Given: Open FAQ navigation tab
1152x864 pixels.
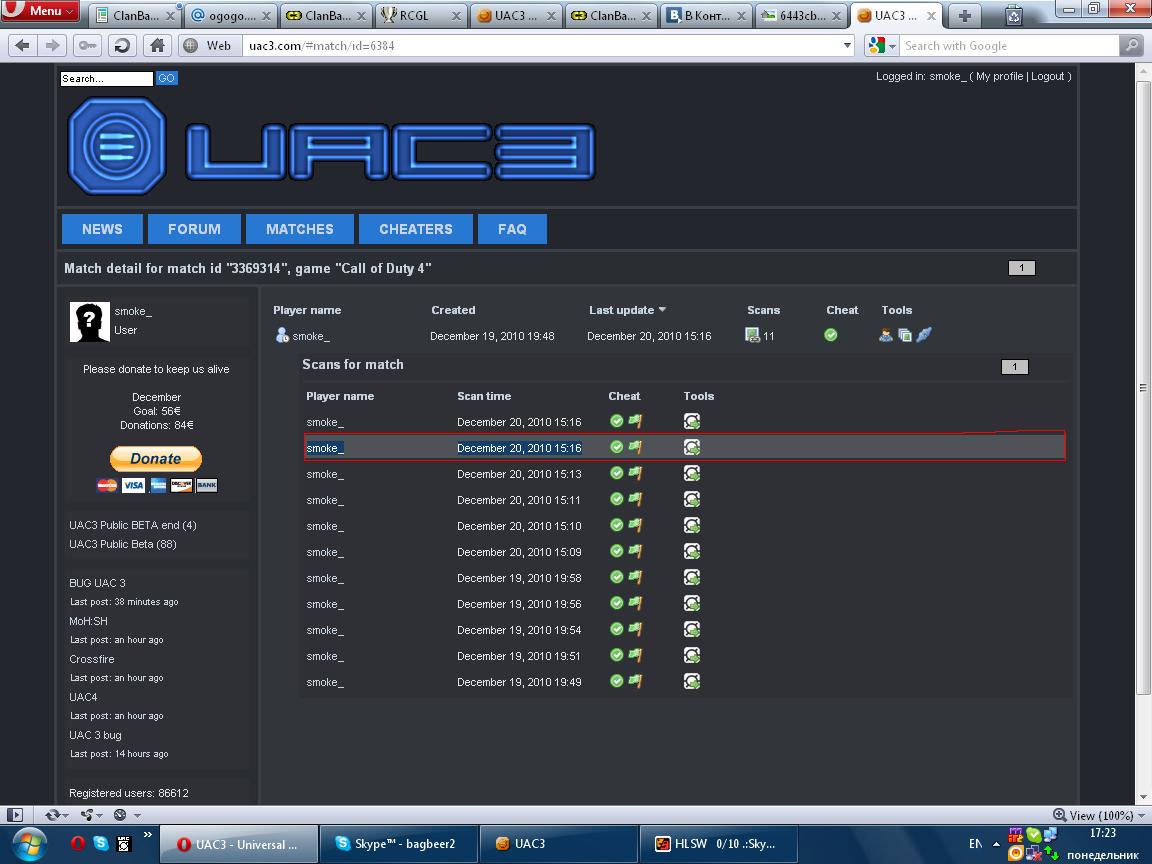Looking at the screenshot, I should point(512,229).
